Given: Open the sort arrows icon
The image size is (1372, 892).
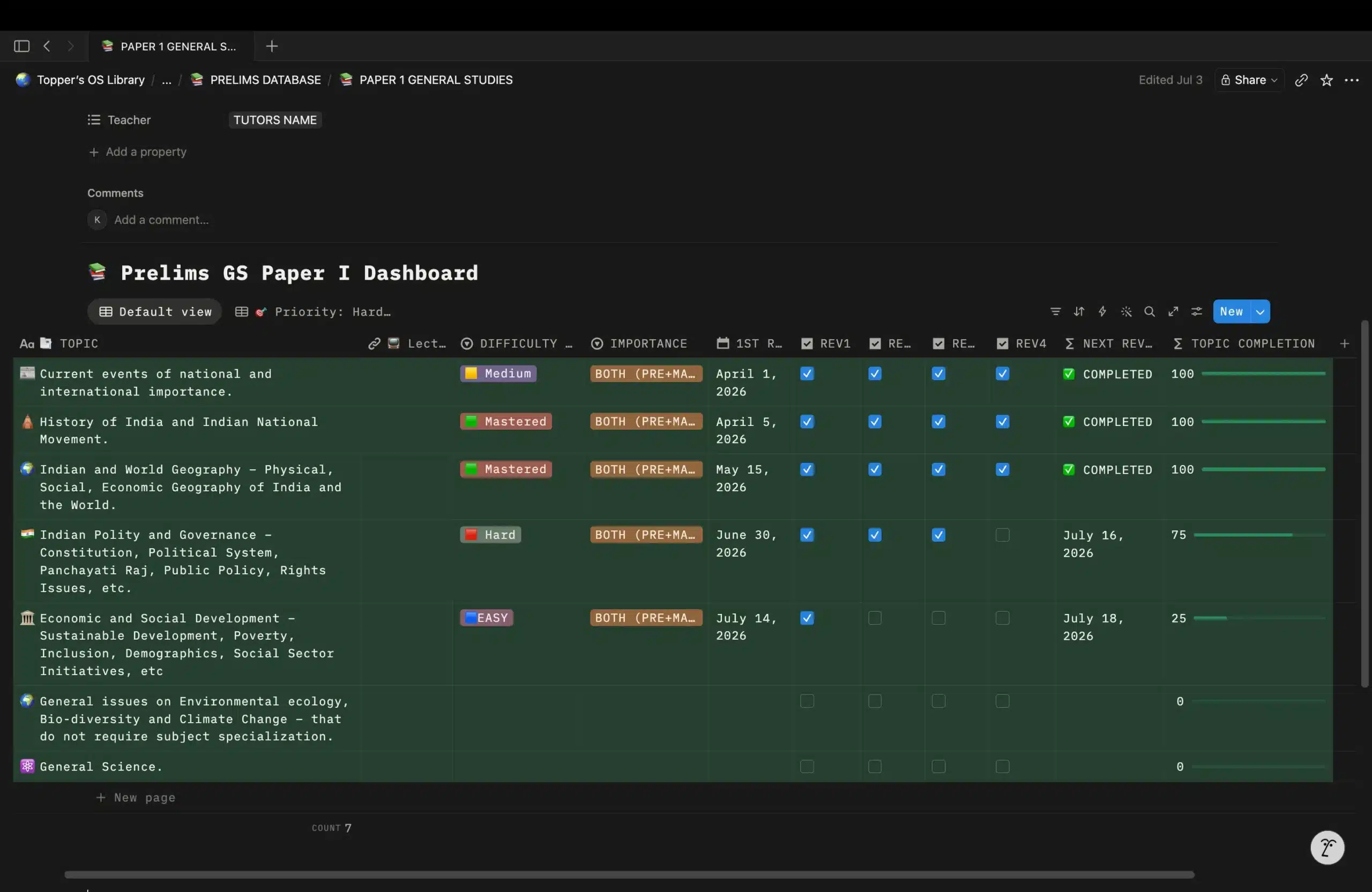Looking at the screenshot, I should (1079, 312).
